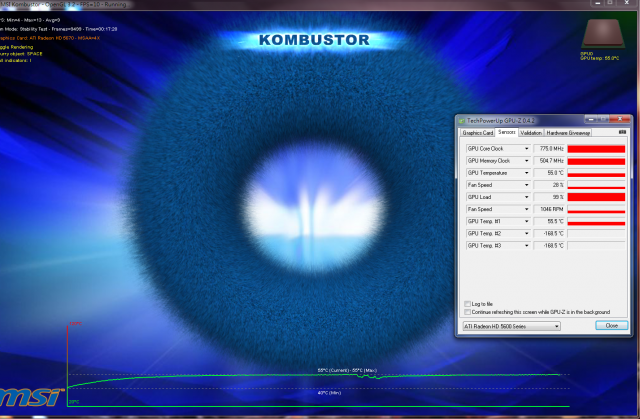This screenshot has height=419, width=640.
Task: Click the Graphics Card ATI Radeon overlay line
Action: (x=50, y=38)
